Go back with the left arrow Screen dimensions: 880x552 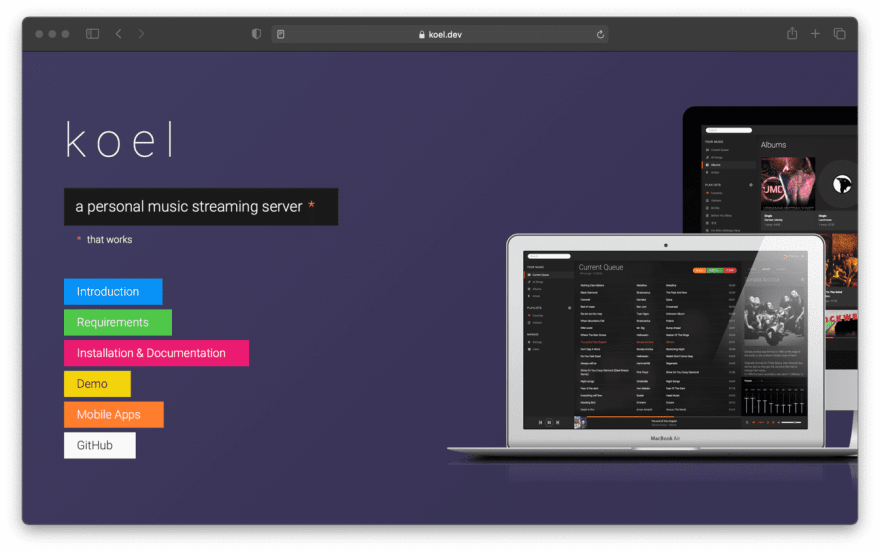(118, 34)
